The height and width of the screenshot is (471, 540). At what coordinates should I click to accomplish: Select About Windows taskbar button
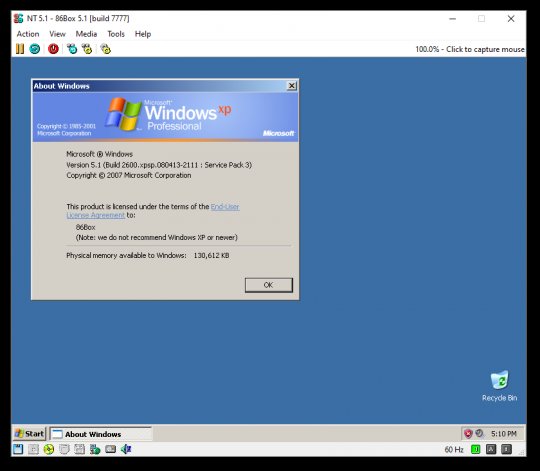pyautogui.click(x=101, y=434)
